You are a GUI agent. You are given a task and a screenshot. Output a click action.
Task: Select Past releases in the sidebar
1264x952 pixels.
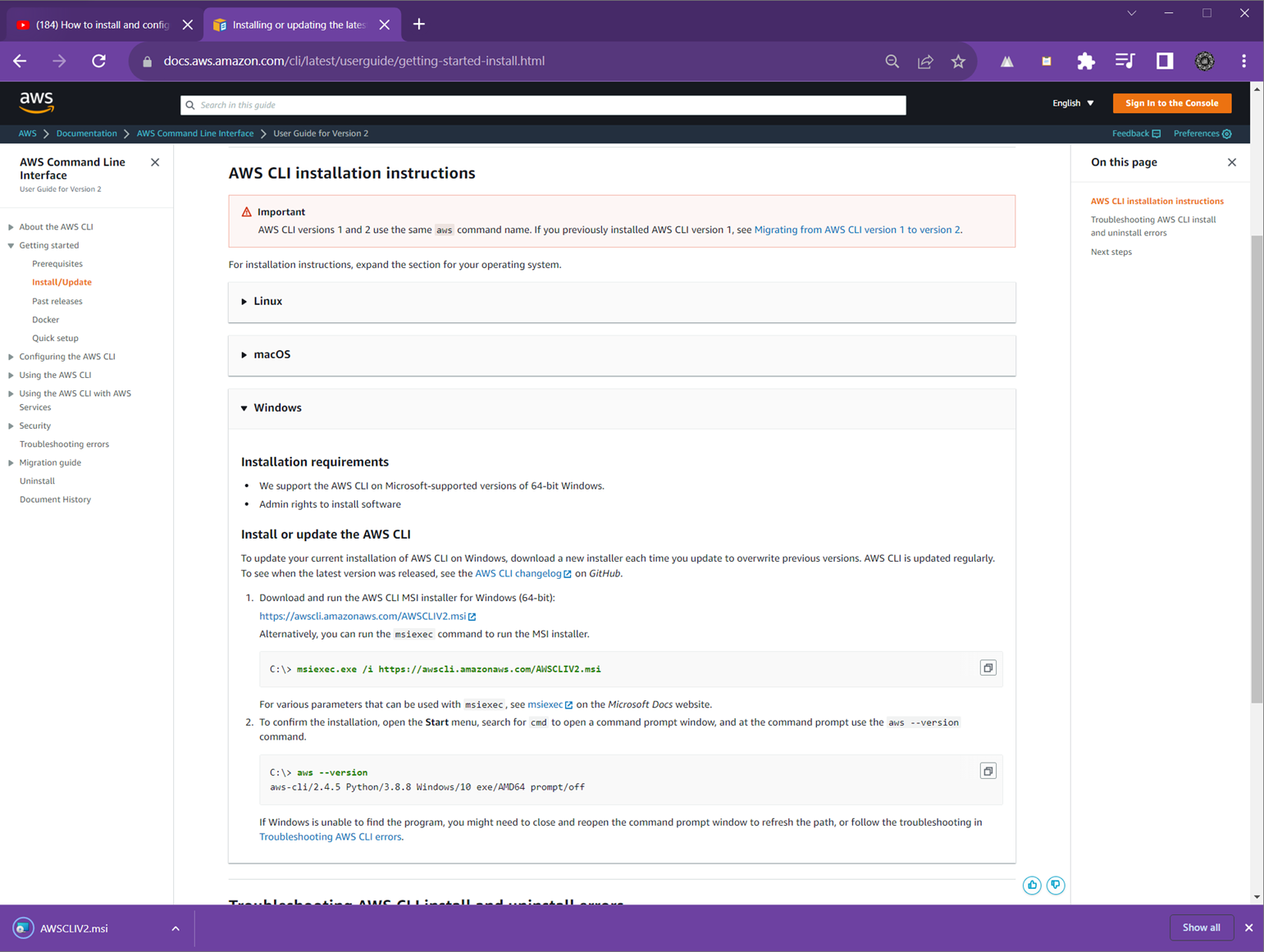(x=57, y=301)
